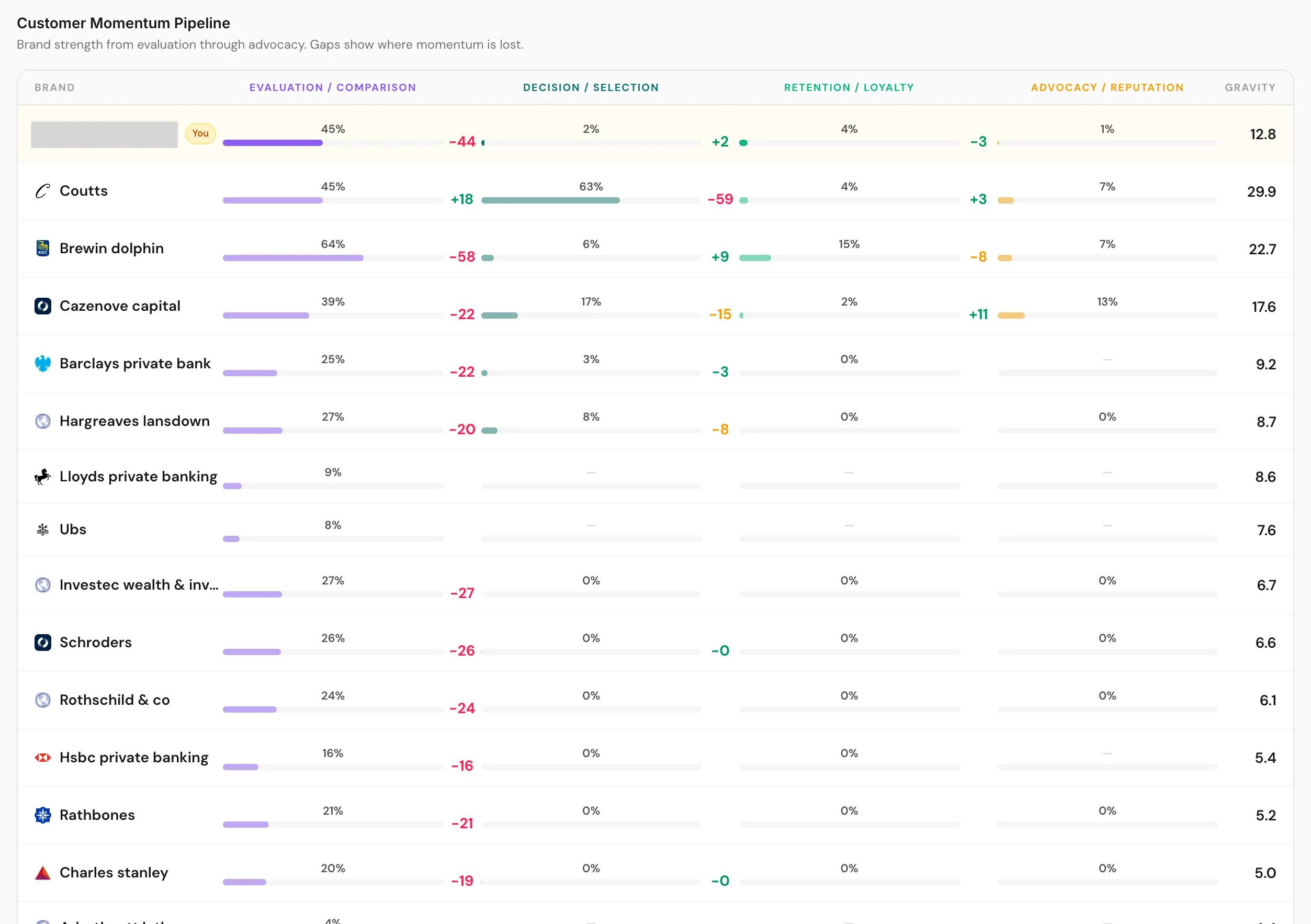Viewport: 1311px width, 924px height.
Task: Click the Schroders logo icon
Action: [x=43, y=643]
